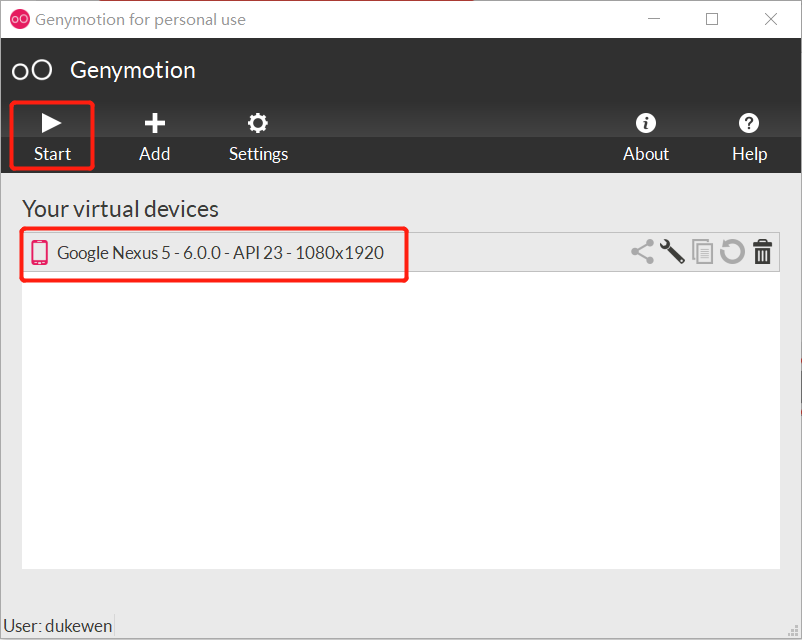
Task: Click the pink phone icon of Nexus 5
Action: [39, 252]
